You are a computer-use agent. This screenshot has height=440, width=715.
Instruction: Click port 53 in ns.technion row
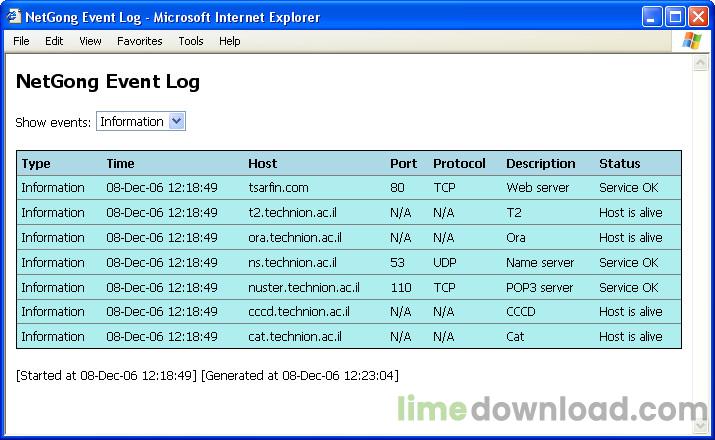point(397,263)
